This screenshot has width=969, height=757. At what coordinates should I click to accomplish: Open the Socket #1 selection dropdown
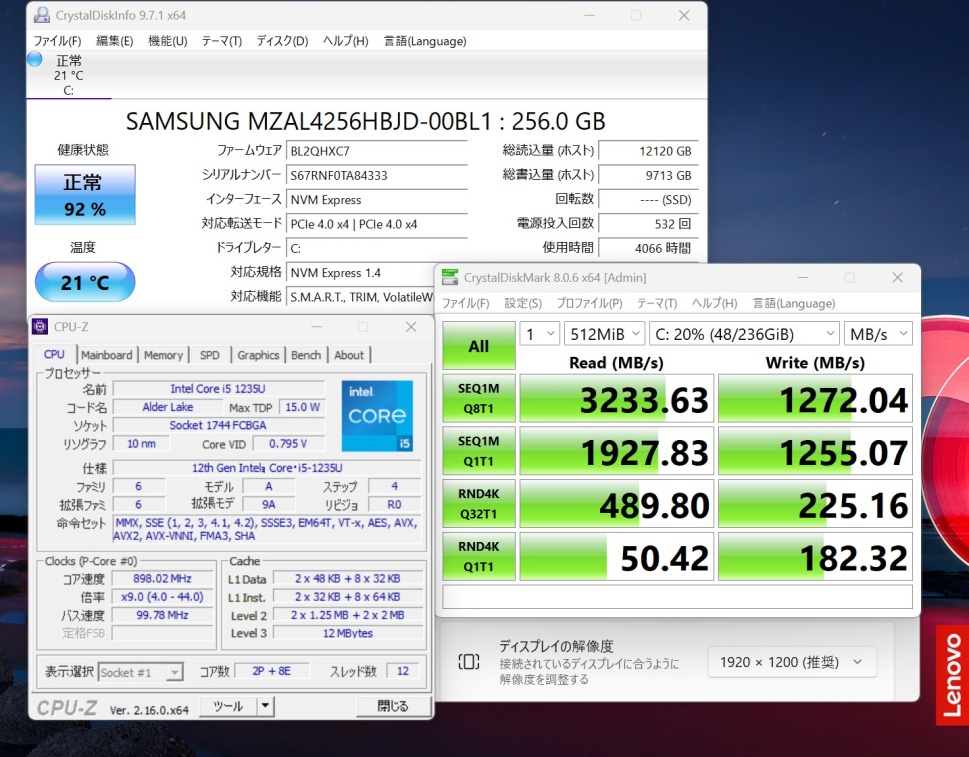coord(140,672)
